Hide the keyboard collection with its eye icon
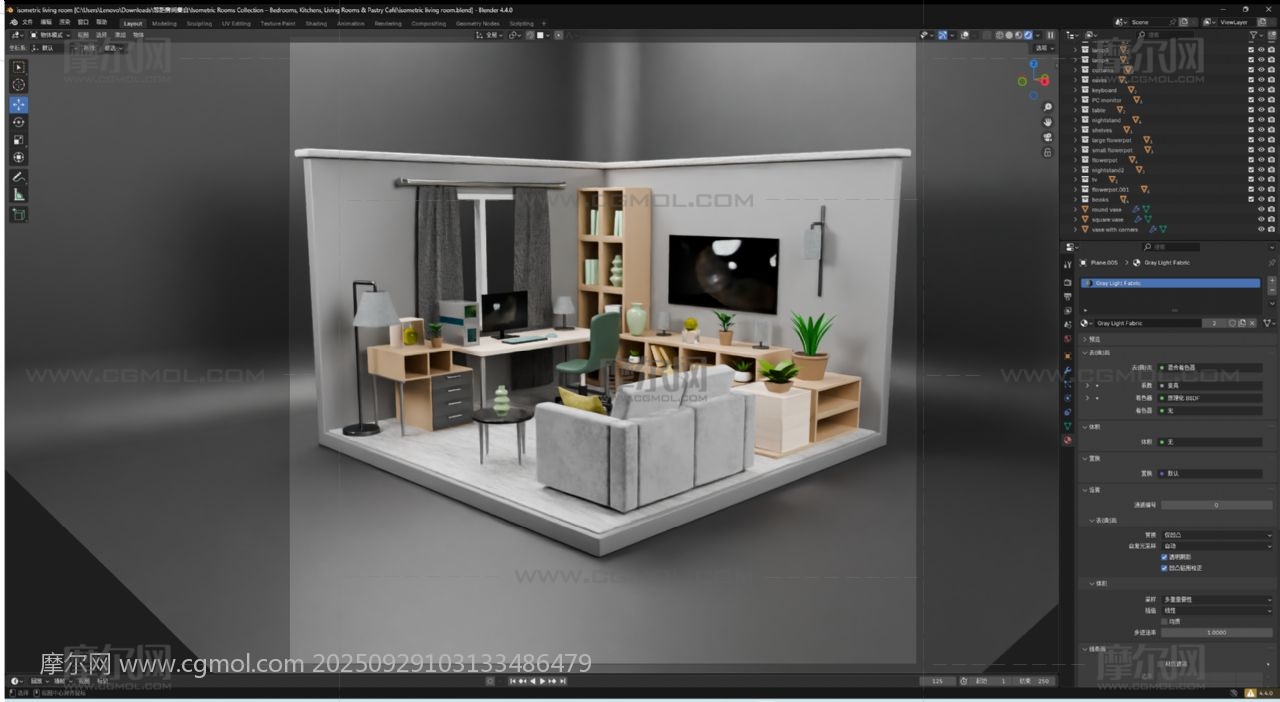Screen dimensions: 1280x702 click(1261, 90)
